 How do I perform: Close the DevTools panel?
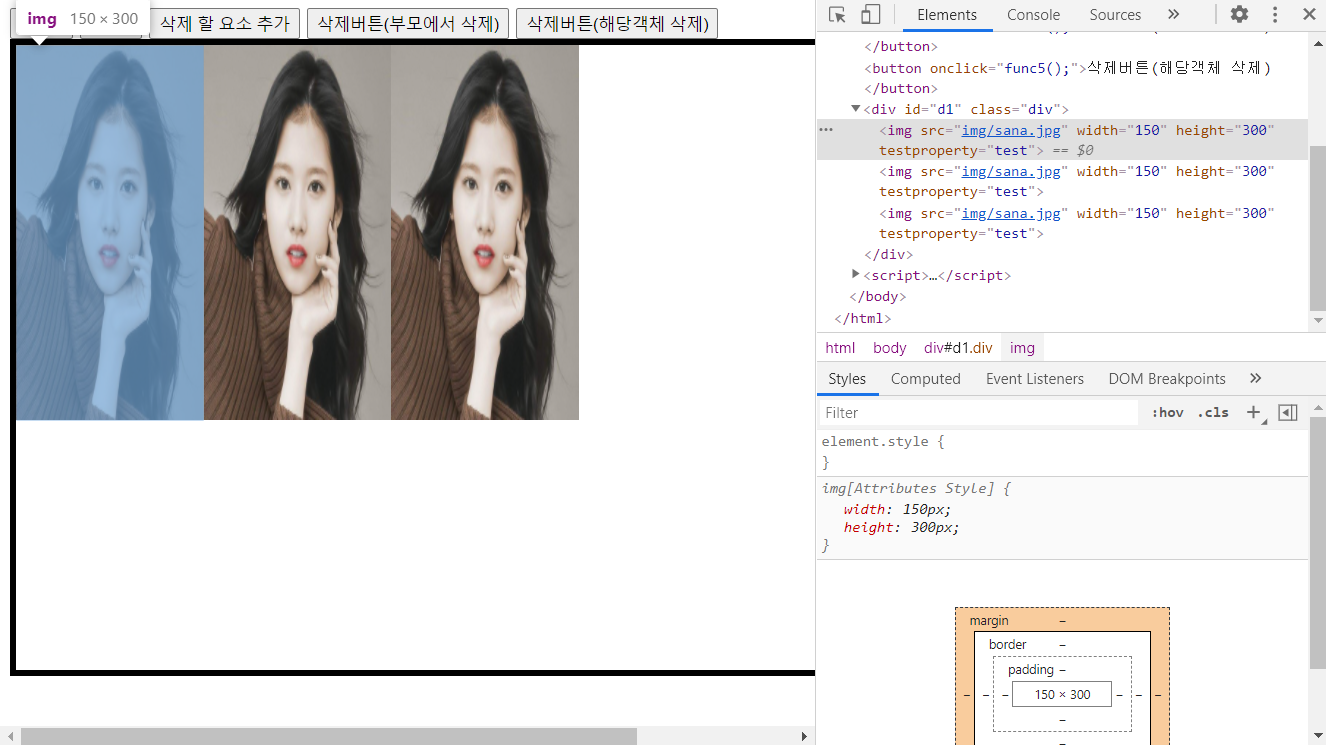click(1309, 14)
